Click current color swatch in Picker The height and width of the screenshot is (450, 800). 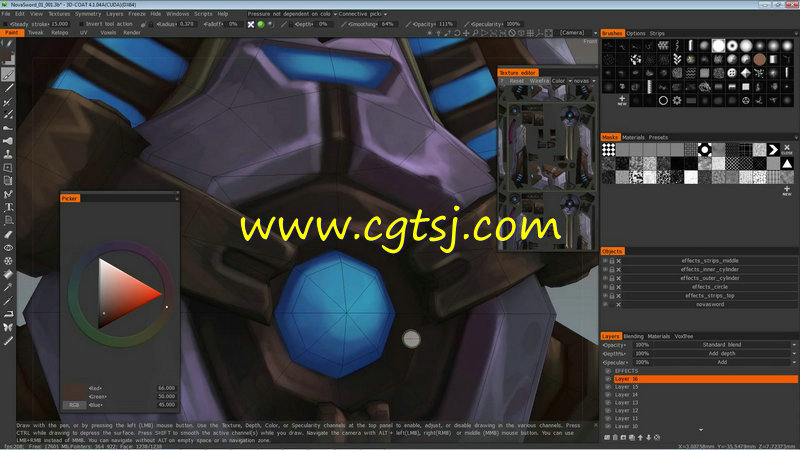coord(74,392)
